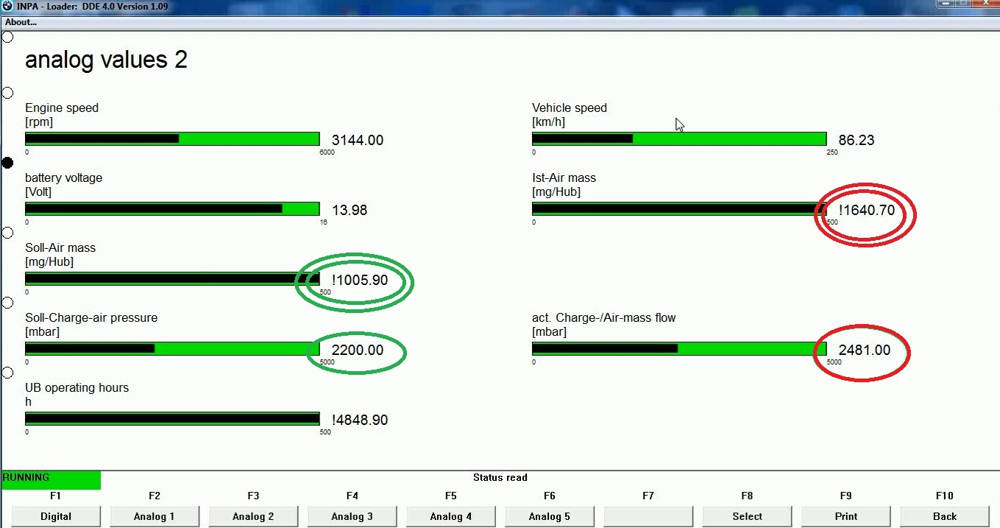Show the Analog 4 values page

pyautogui.click(x=451, y=516)
